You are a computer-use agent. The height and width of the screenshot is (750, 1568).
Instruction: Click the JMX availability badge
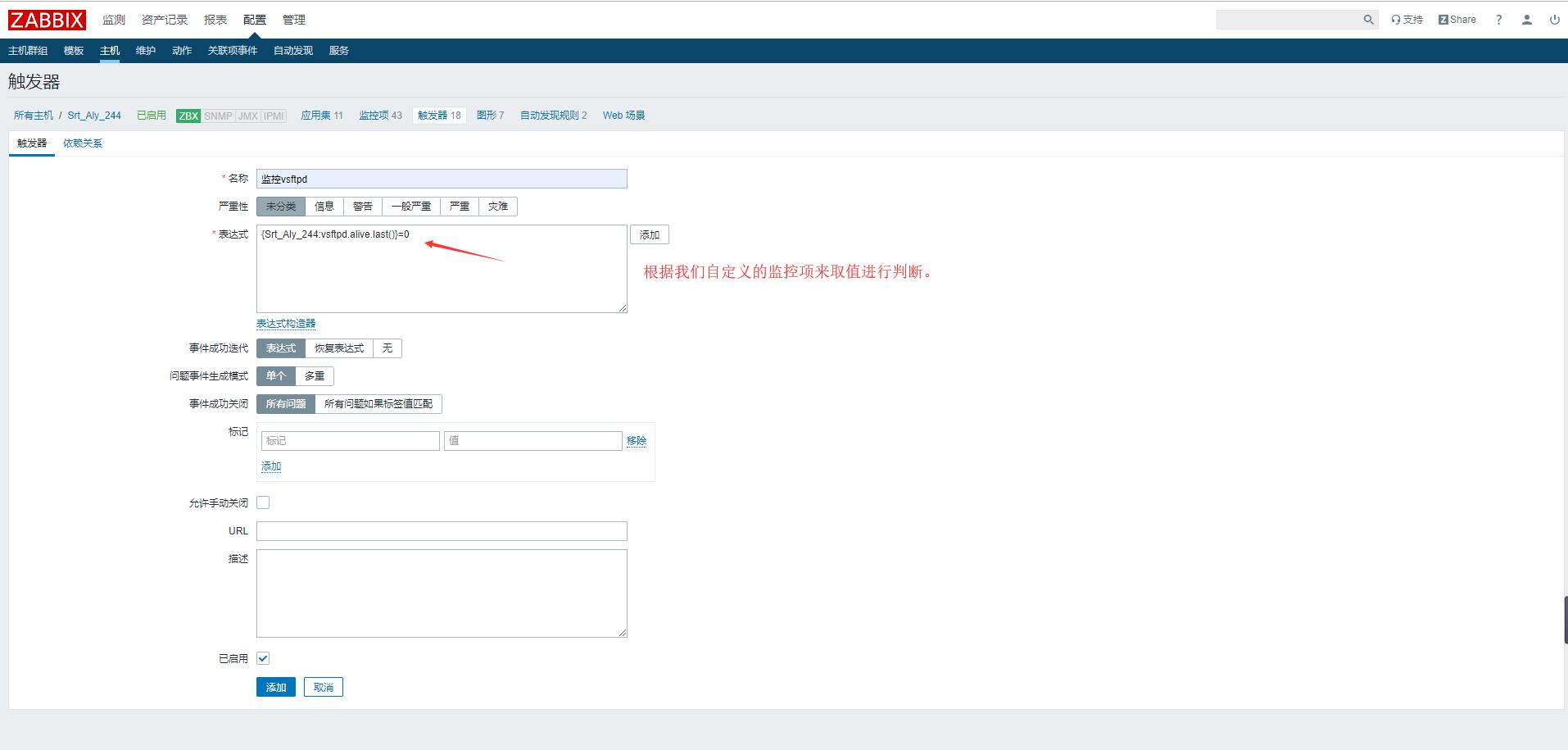247,116
